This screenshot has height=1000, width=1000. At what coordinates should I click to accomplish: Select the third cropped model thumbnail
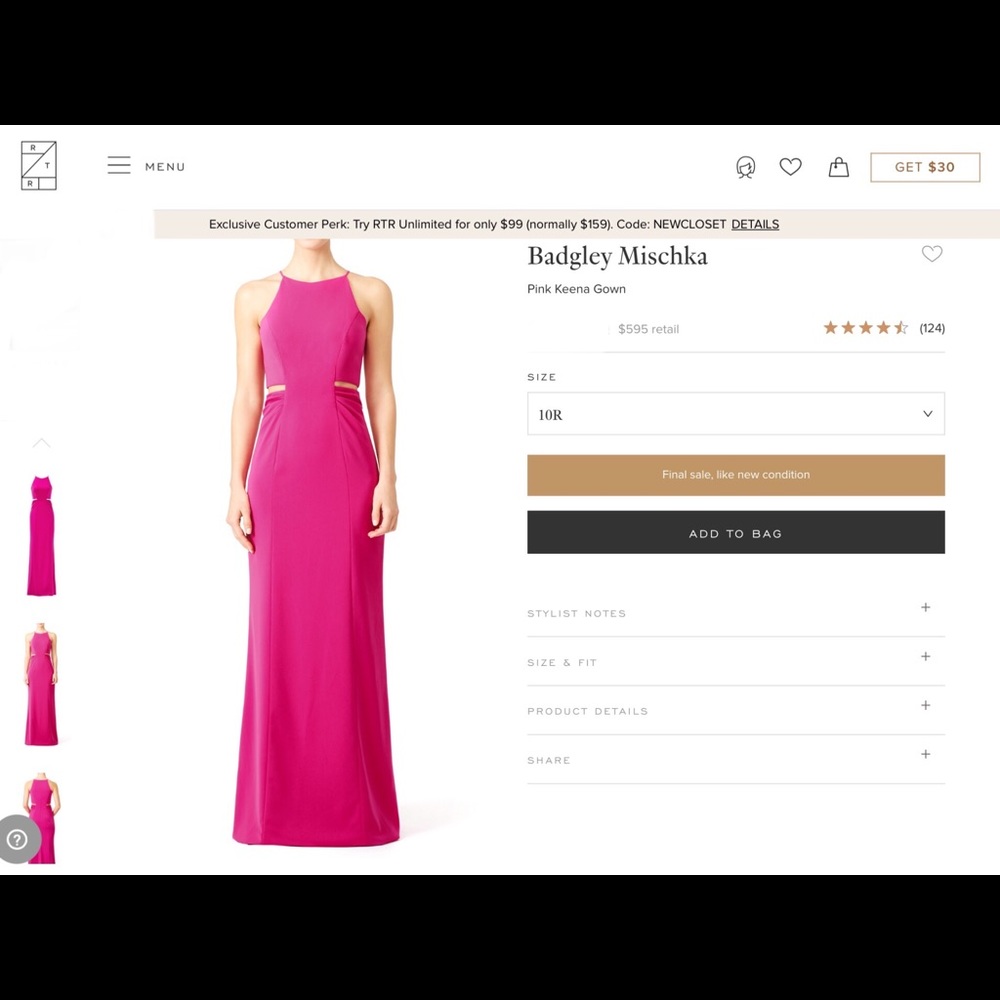(x=41, y=818)
